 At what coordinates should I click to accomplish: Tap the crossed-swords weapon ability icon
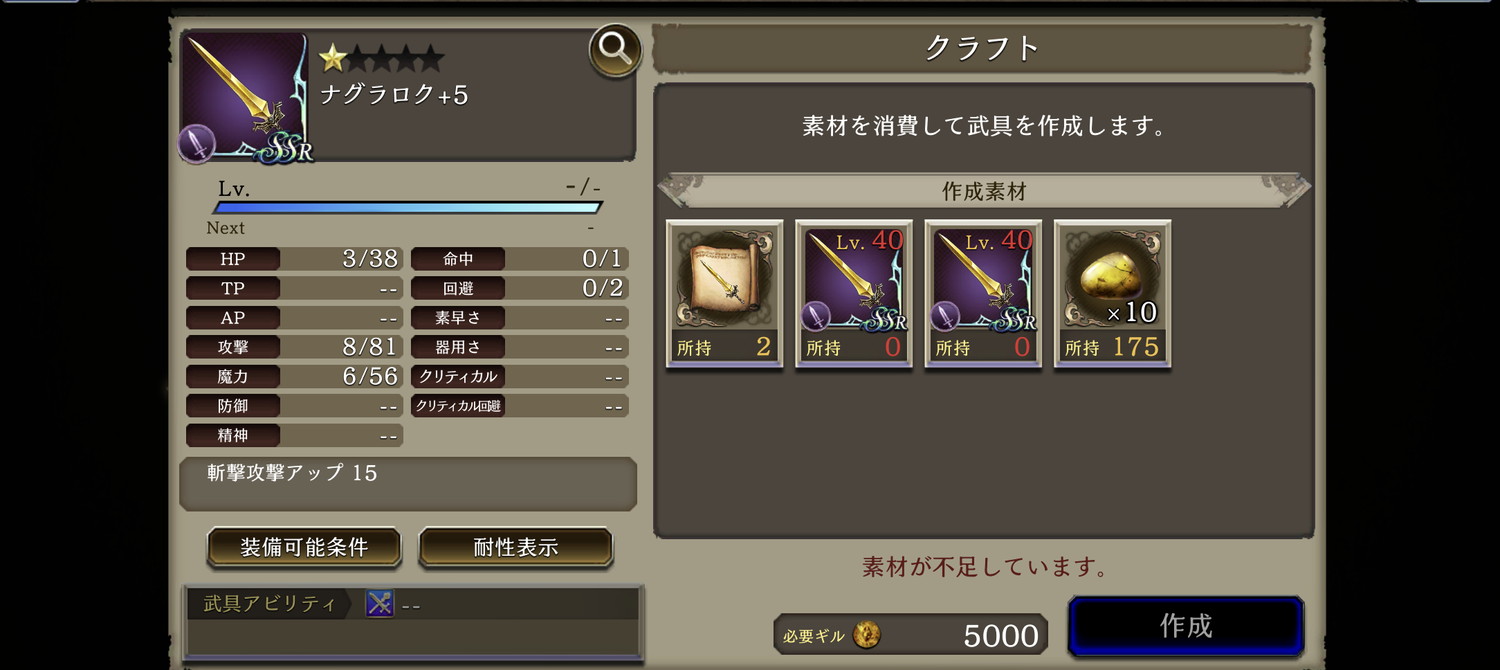[x=380, y=603]
